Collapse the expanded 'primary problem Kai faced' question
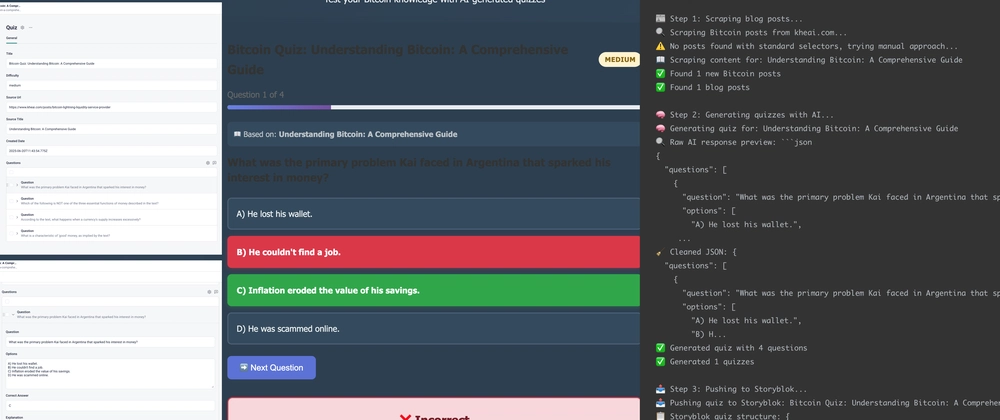 tap(13, 315)
